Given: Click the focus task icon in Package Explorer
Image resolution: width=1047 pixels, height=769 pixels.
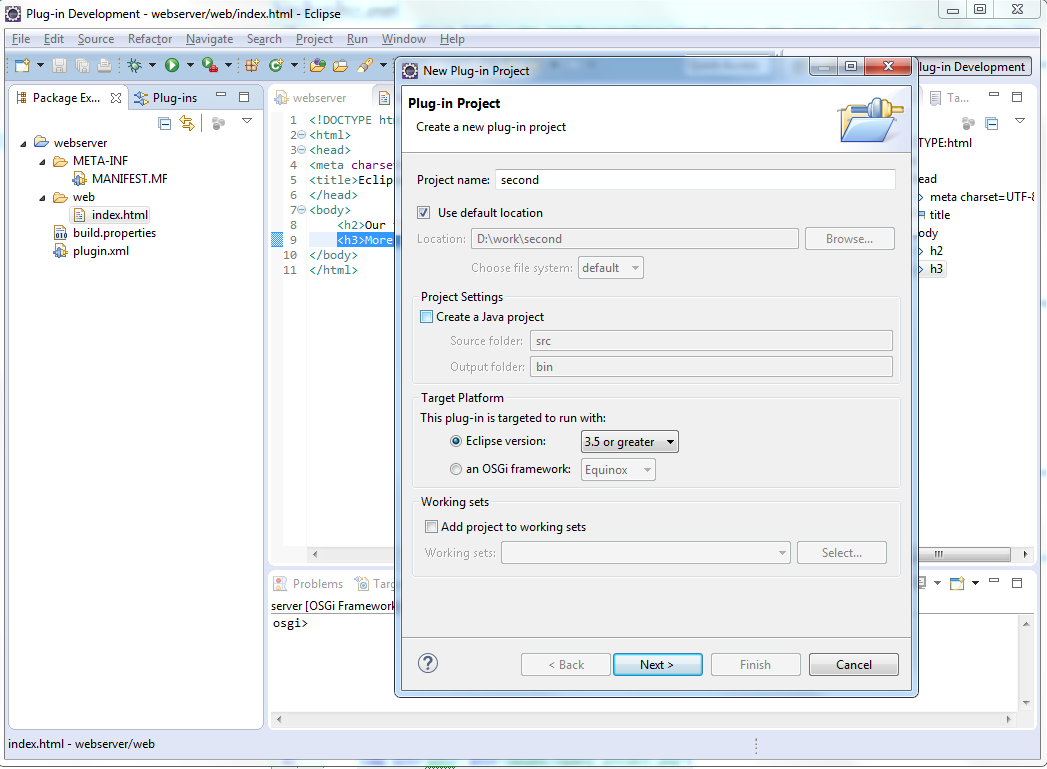Looking at the screenshot, I should (x=218, y=123).
